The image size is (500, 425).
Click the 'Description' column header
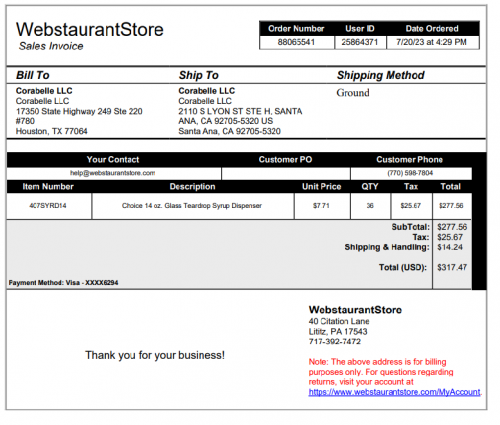pos(192,187)
